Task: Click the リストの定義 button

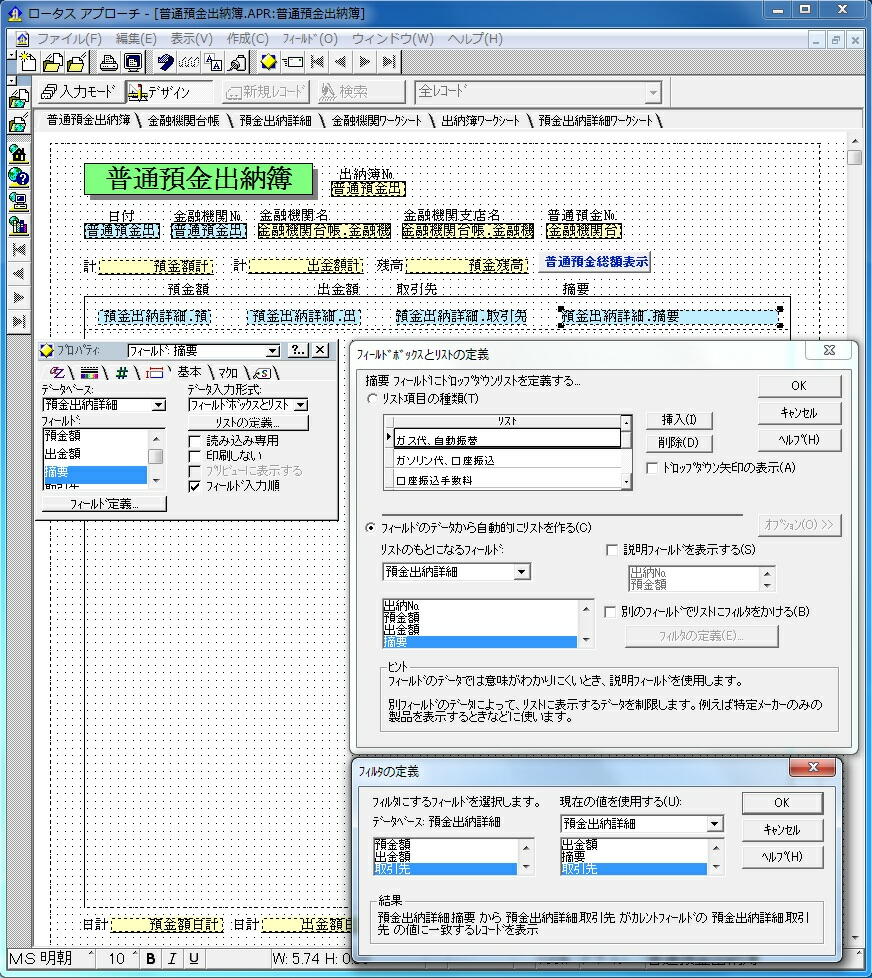Action: tap(248, 424)
